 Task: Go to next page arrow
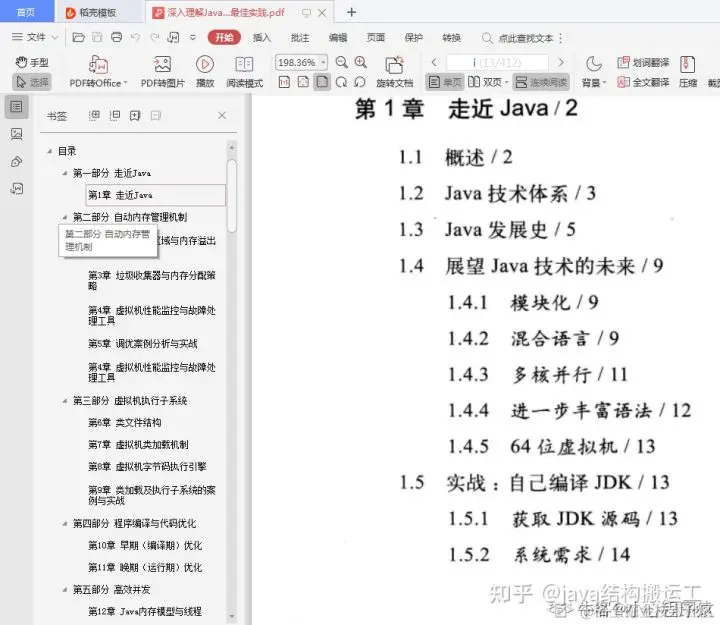tap(561, 62)
